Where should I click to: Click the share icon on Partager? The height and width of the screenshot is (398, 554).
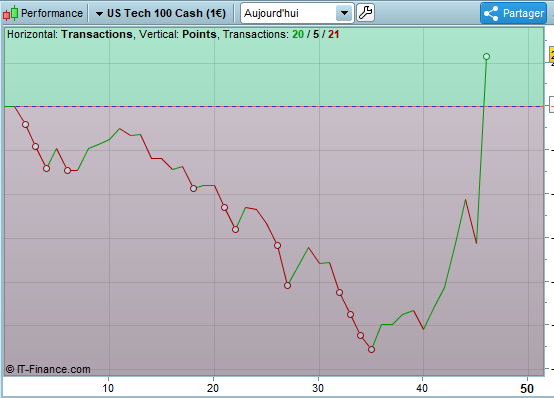pyautogui.click(x=491, y=13)
